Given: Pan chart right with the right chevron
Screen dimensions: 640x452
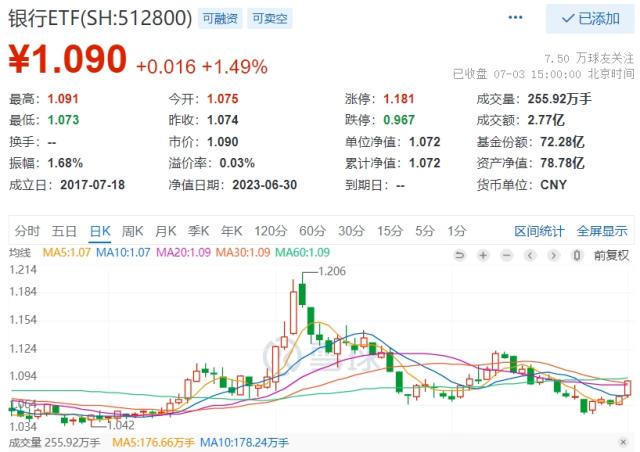Looking at the screenshot, I should click(x=553, y=256).
